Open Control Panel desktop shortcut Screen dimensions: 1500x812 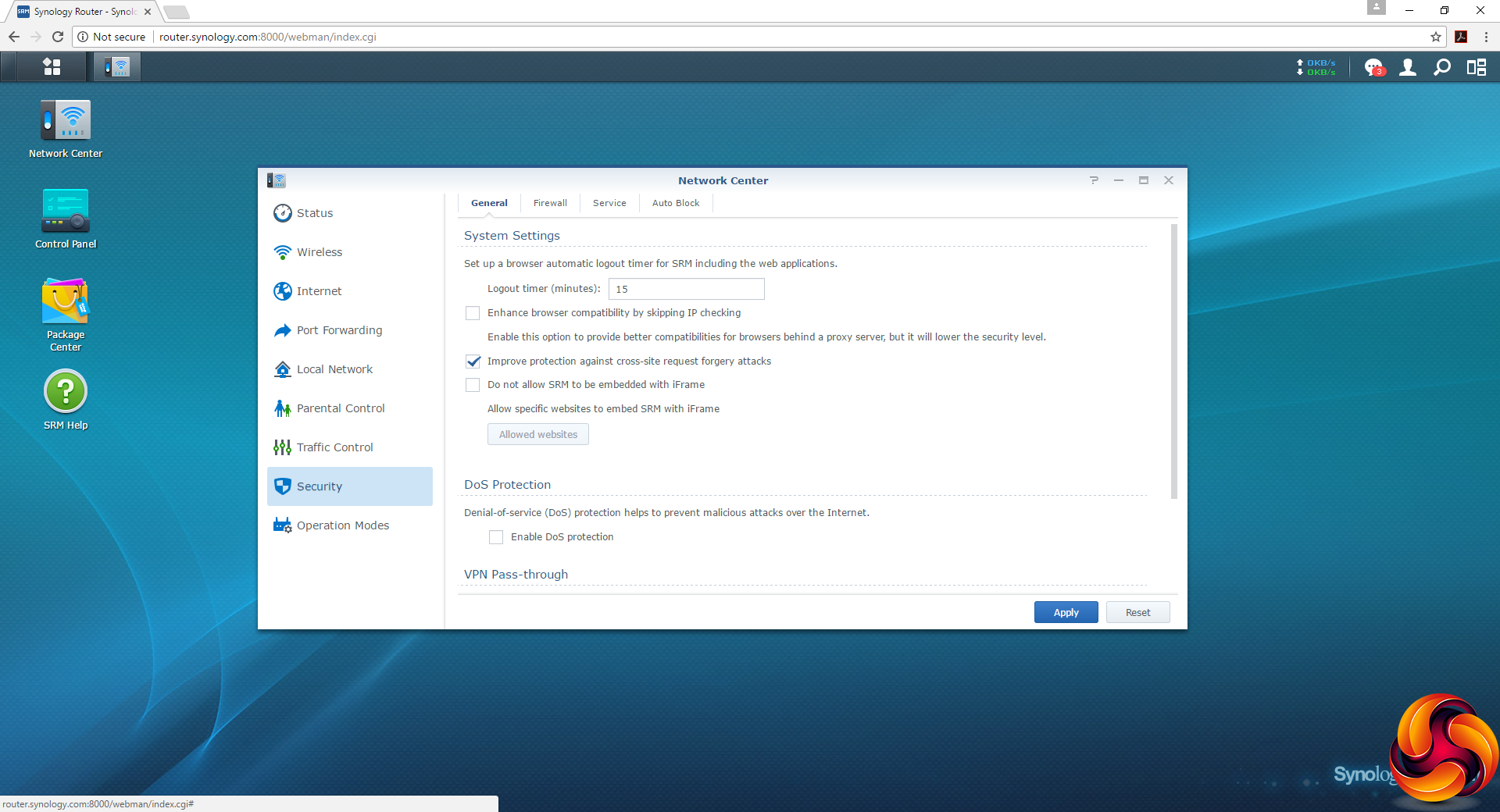coord(66,219)
